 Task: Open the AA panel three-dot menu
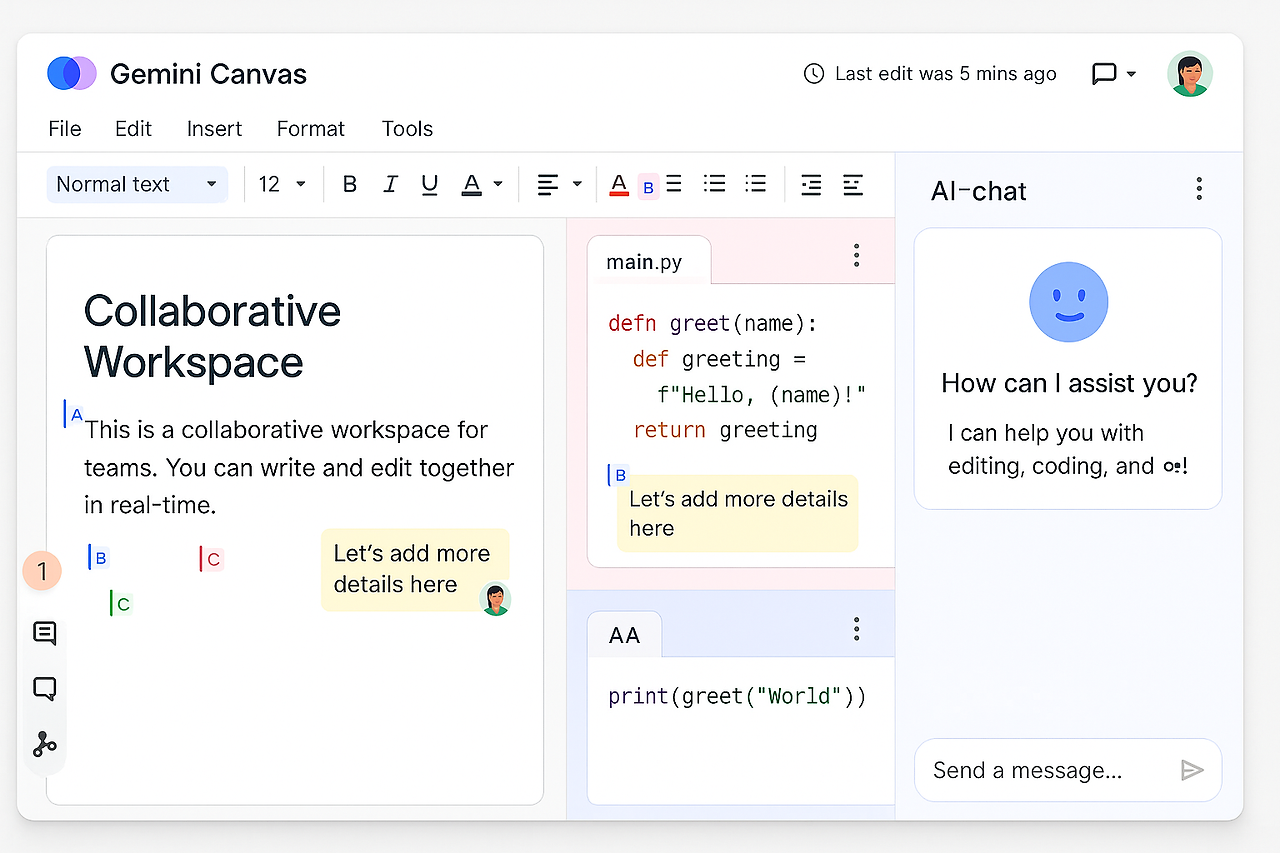[856, 629]
